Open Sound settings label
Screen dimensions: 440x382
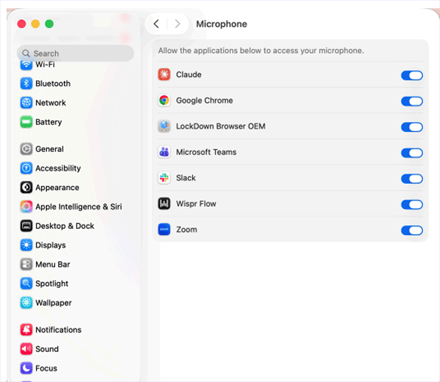[x=47, y=349]
